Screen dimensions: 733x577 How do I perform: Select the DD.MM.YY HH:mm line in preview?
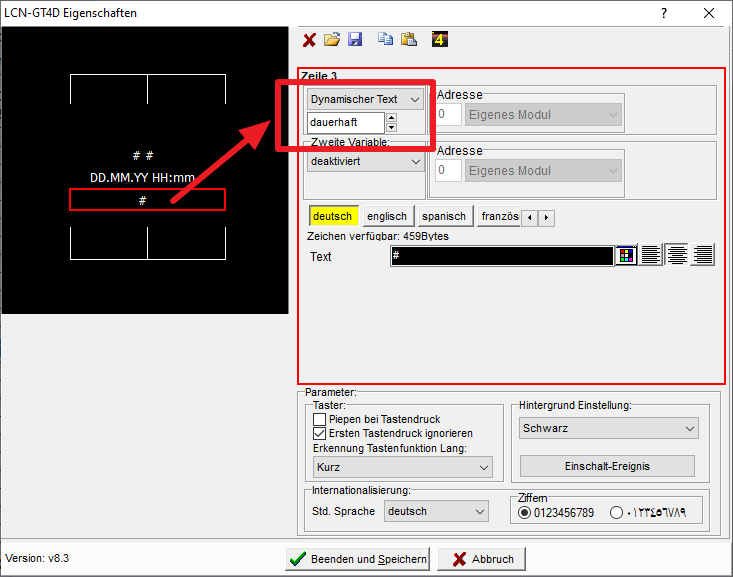142,178
